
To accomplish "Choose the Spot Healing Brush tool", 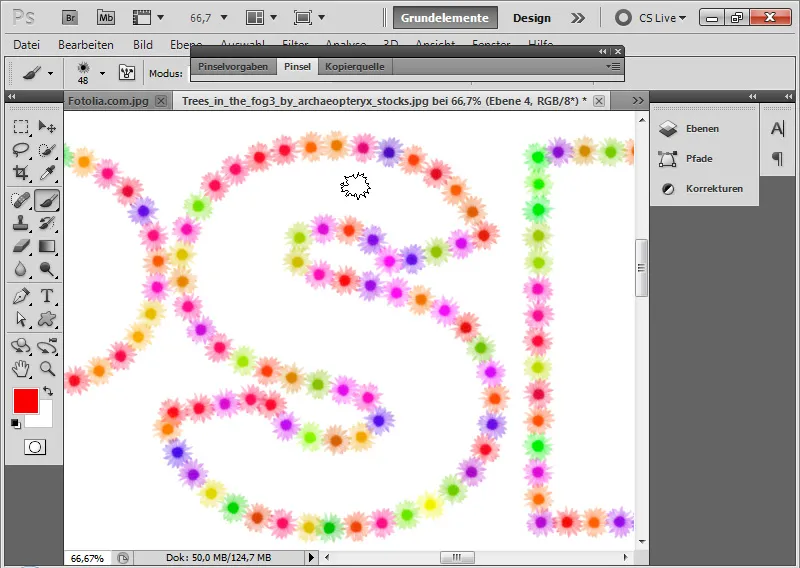I will pyautogui.click(x=21, y=200).
